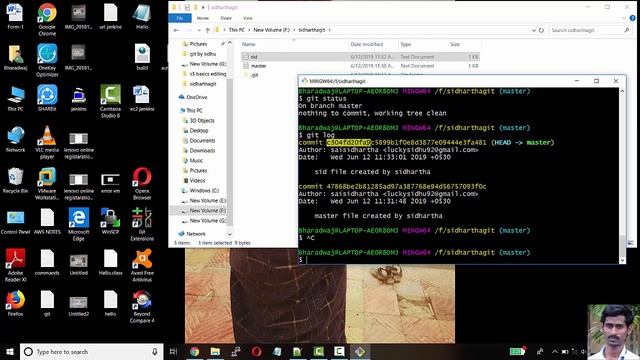Launch VLC media player desktop icon
This screenshot has width=640, height=360.
click(47, 142)
